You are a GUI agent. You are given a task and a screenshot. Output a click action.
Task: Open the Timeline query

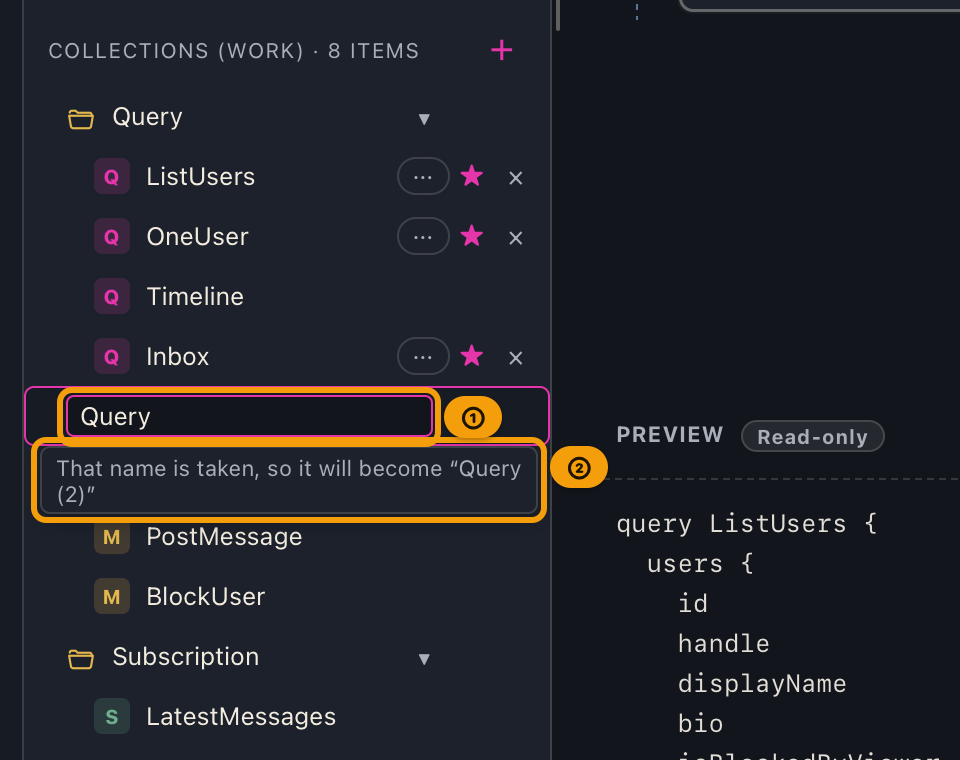(x=195, y=297)
